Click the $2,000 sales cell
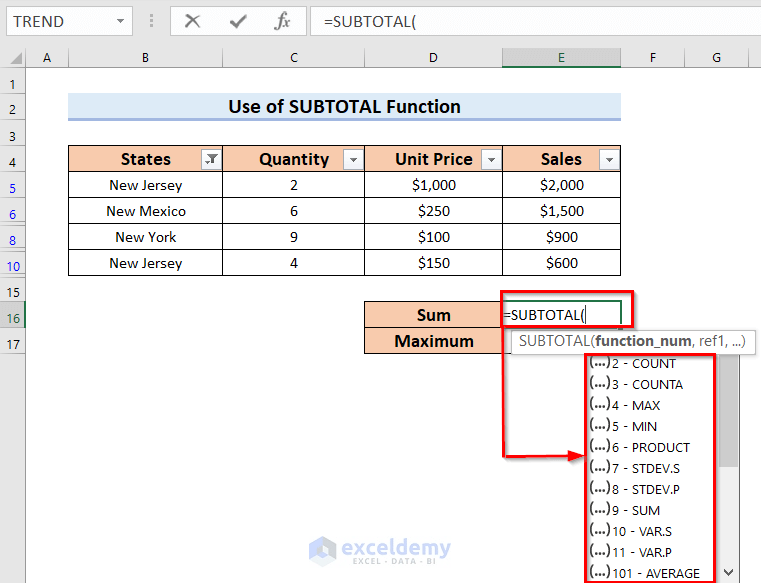The image size is (761, 583). [x=562, y=184]
